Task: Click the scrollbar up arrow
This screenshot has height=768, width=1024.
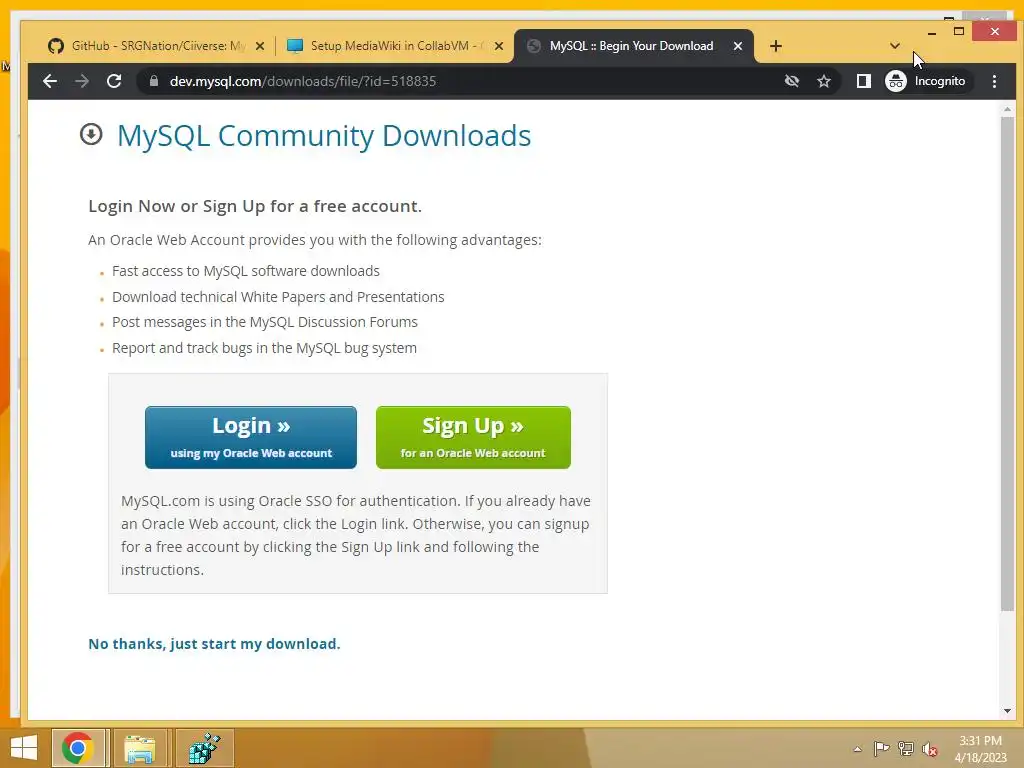Action: click(1007, 109)
